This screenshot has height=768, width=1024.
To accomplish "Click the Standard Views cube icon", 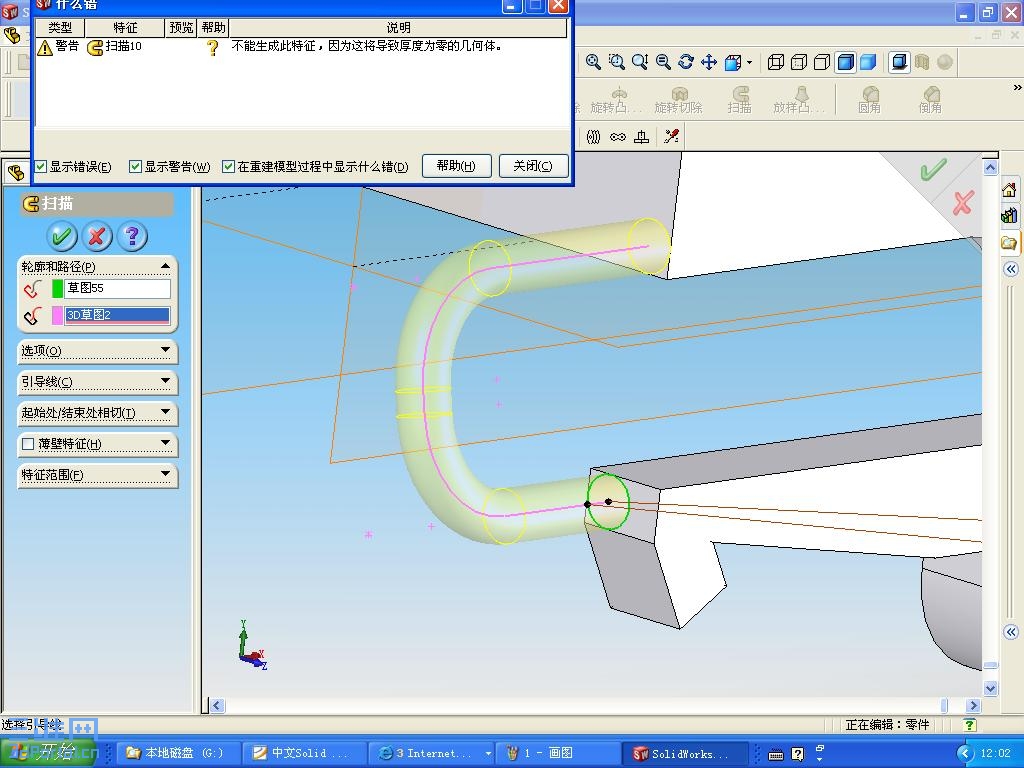I will tap(733, 62).
